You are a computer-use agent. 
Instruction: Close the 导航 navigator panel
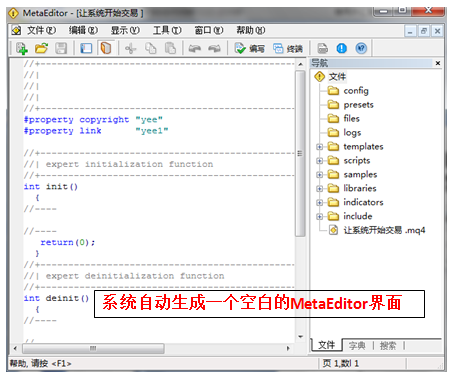438,63
